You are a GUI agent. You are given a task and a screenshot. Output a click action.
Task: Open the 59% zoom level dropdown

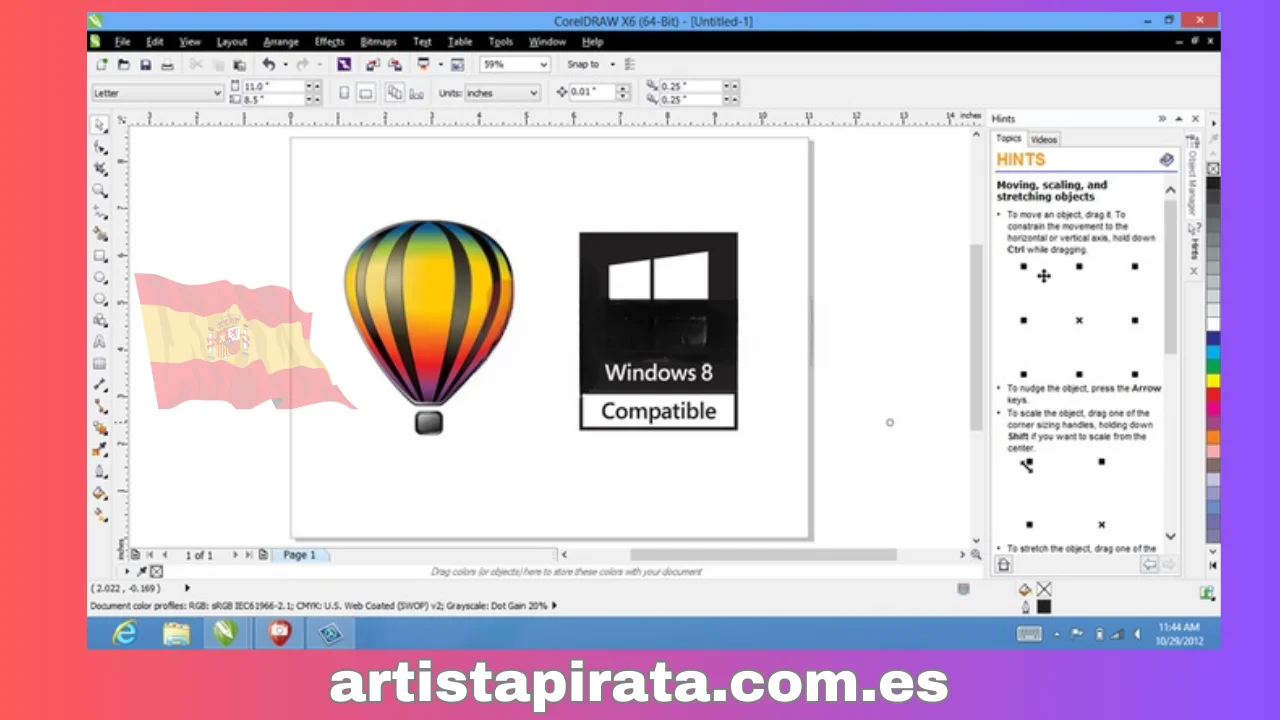(515, 64)
